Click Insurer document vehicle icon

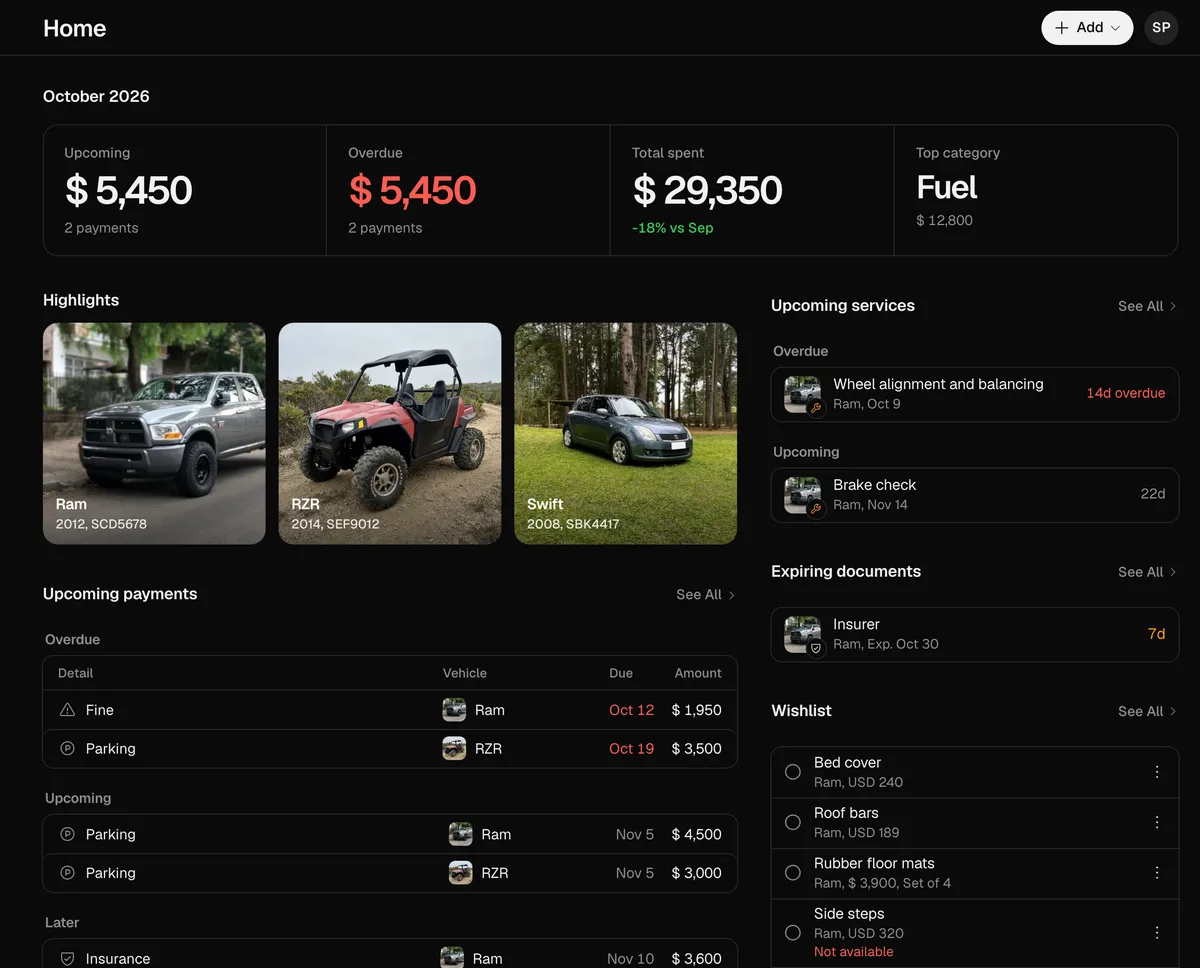coord(803,634)
